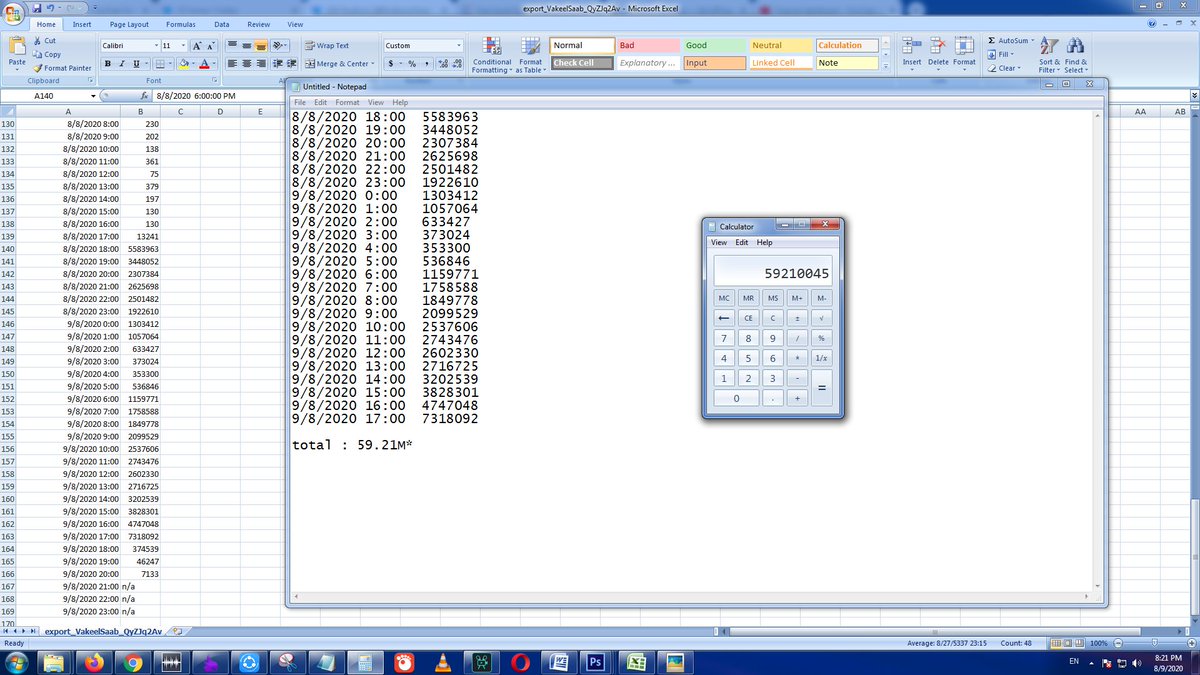The image size is (1200, 675).
Task: Click the Insert cells icon
Action: pyautogui.click(x=912, y=46)
